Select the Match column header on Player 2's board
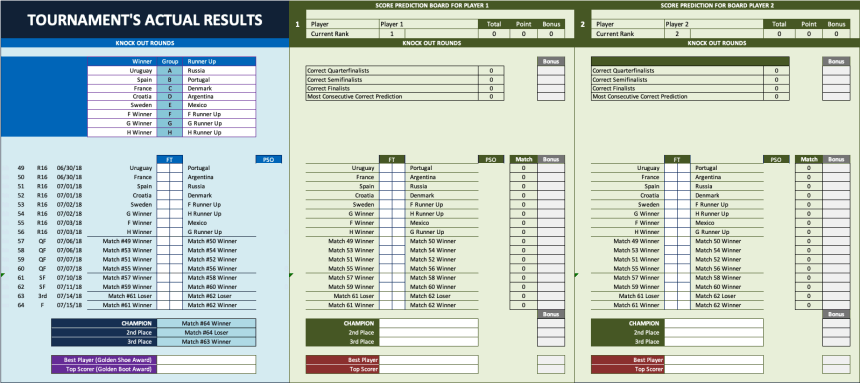 (x=809, y=159)
